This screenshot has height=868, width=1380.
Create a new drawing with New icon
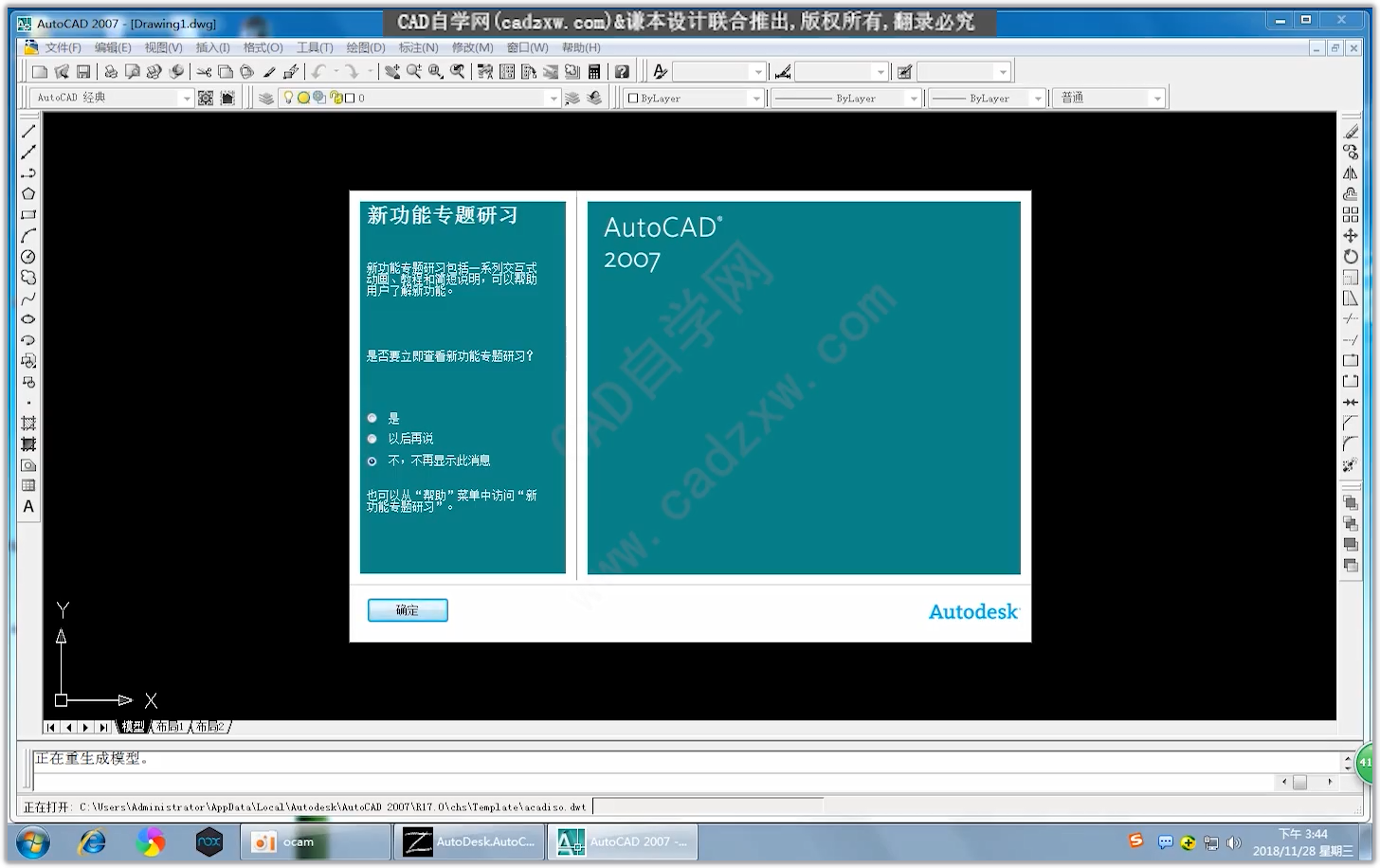[x=39, y=71]
